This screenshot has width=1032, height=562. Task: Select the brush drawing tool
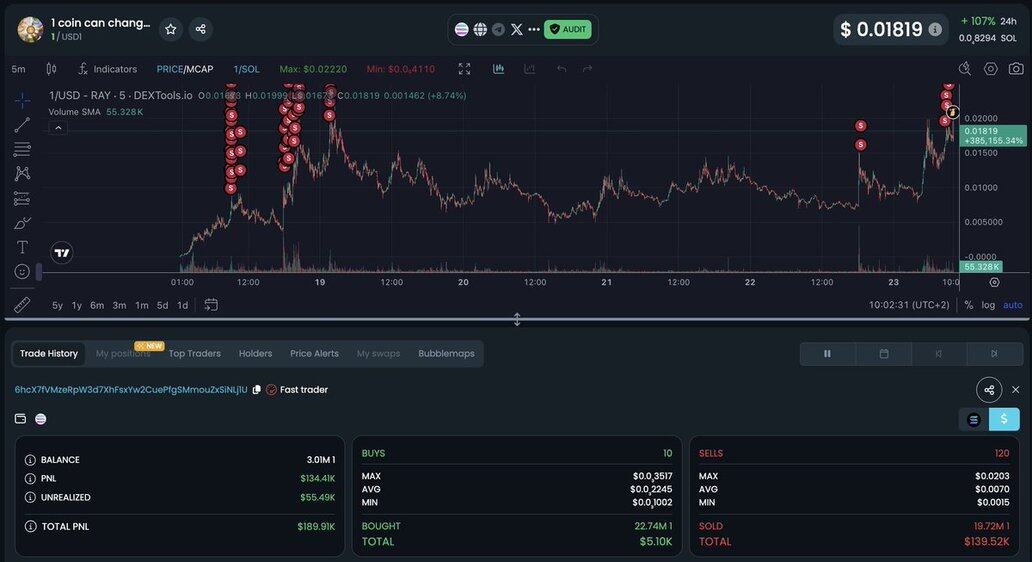pos(22,223)
